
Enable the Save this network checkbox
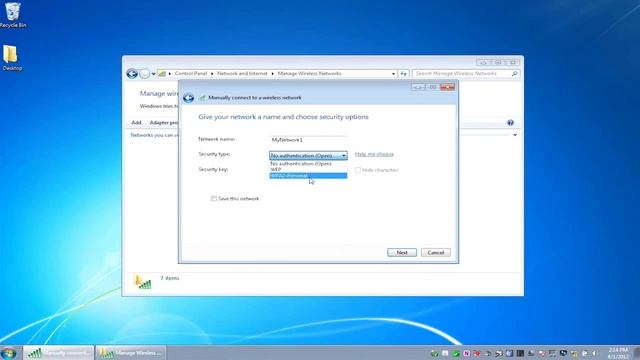[x=213, y=198]
